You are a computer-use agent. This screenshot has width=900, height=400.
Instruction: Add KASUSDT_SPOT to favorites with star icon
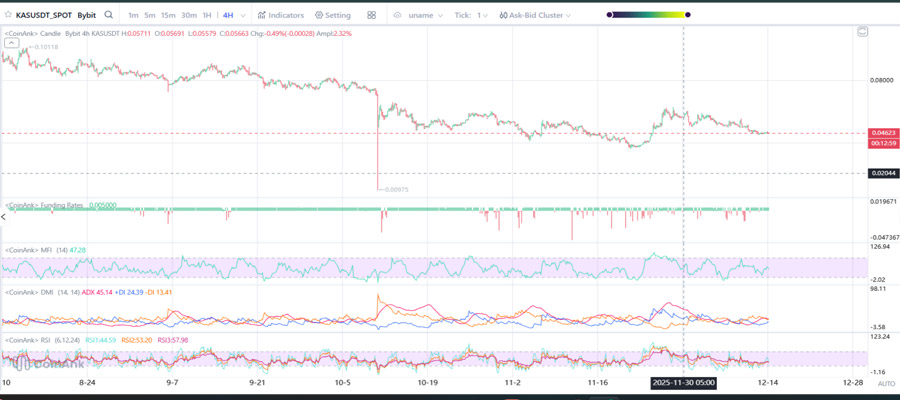click(x=8, y=16)
